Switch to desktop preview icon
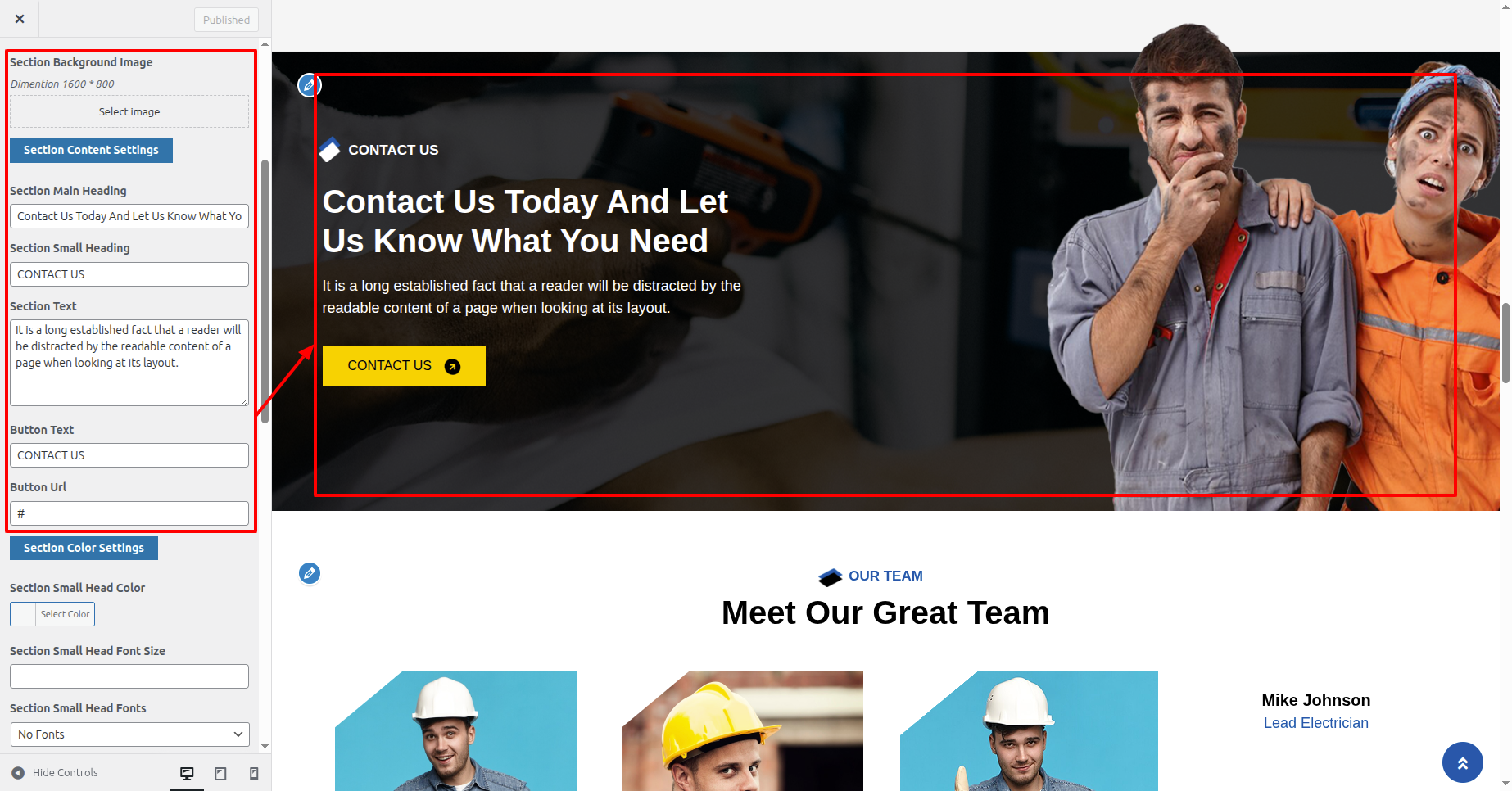Image resolution: width=1512 pixels, height=791 pixels. pyautogui.click(x=187, y=773)
